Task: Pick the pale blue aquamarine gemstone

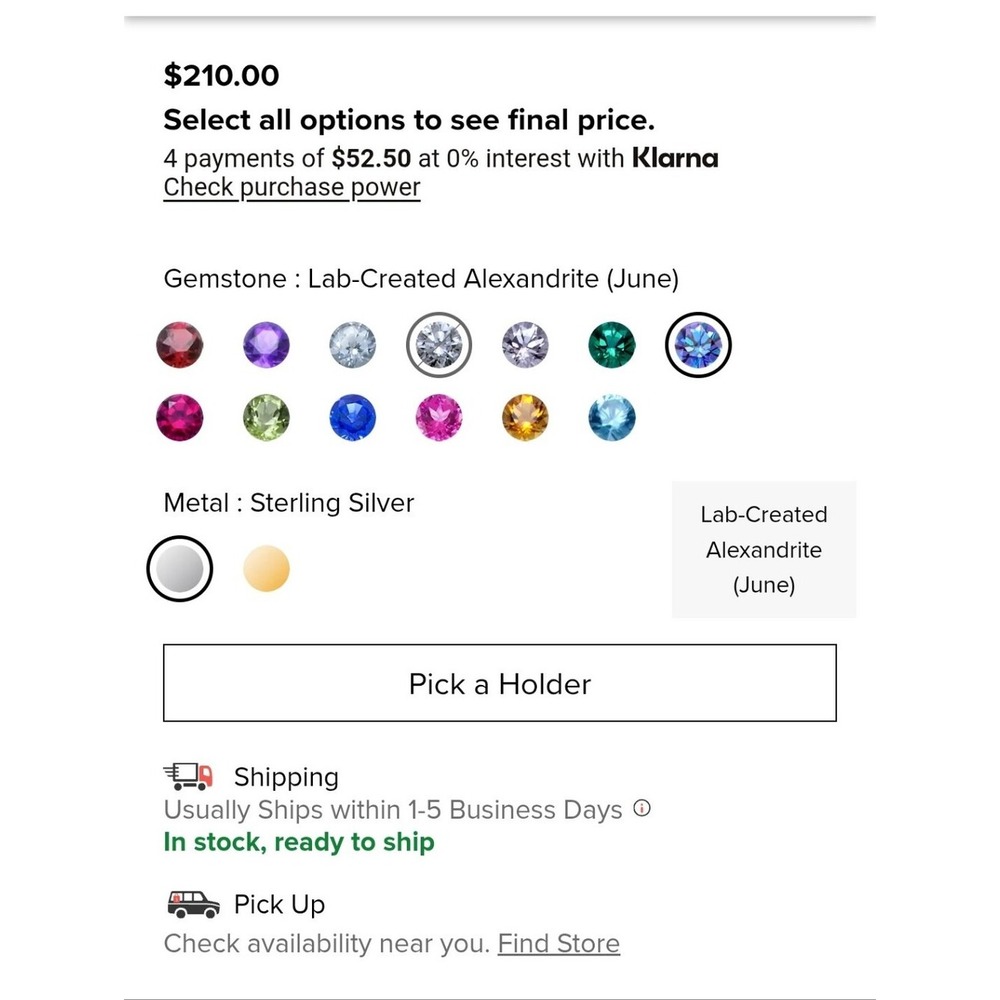Action: [x=353, y=345]
